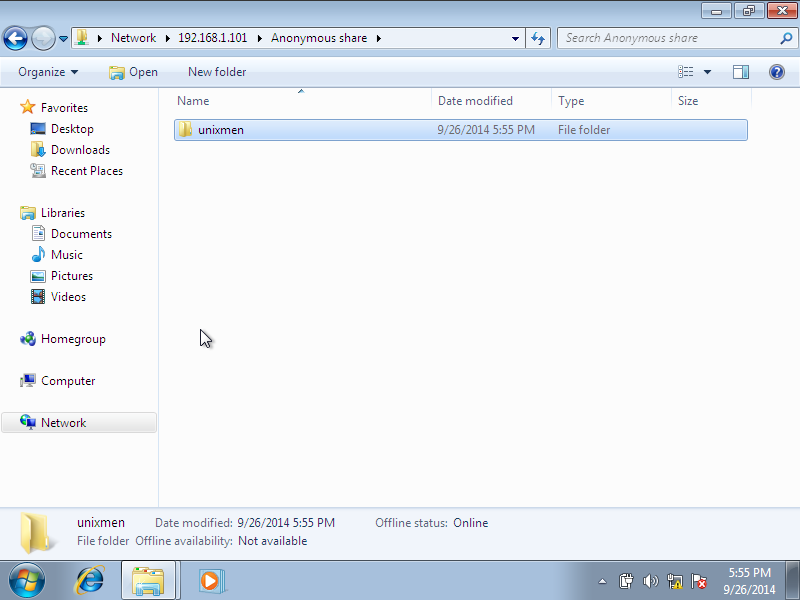The image size is (800, 600).
Task: Open the view options dropdown arrow
Action: [708, 72]
